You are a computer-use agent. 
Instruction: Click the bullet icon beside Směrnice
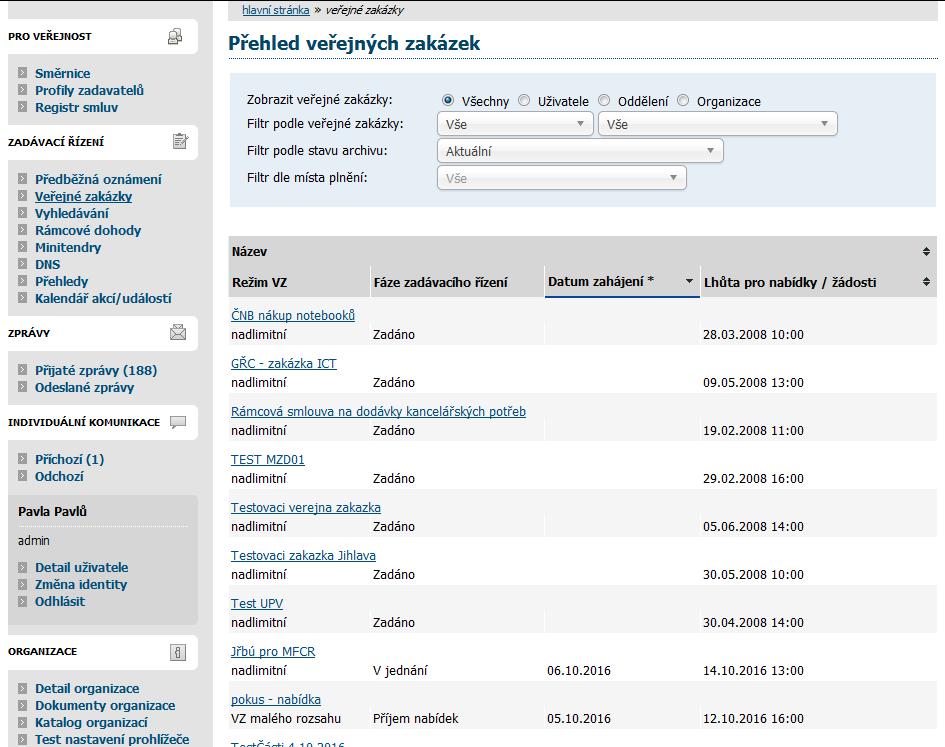(22, 73)
